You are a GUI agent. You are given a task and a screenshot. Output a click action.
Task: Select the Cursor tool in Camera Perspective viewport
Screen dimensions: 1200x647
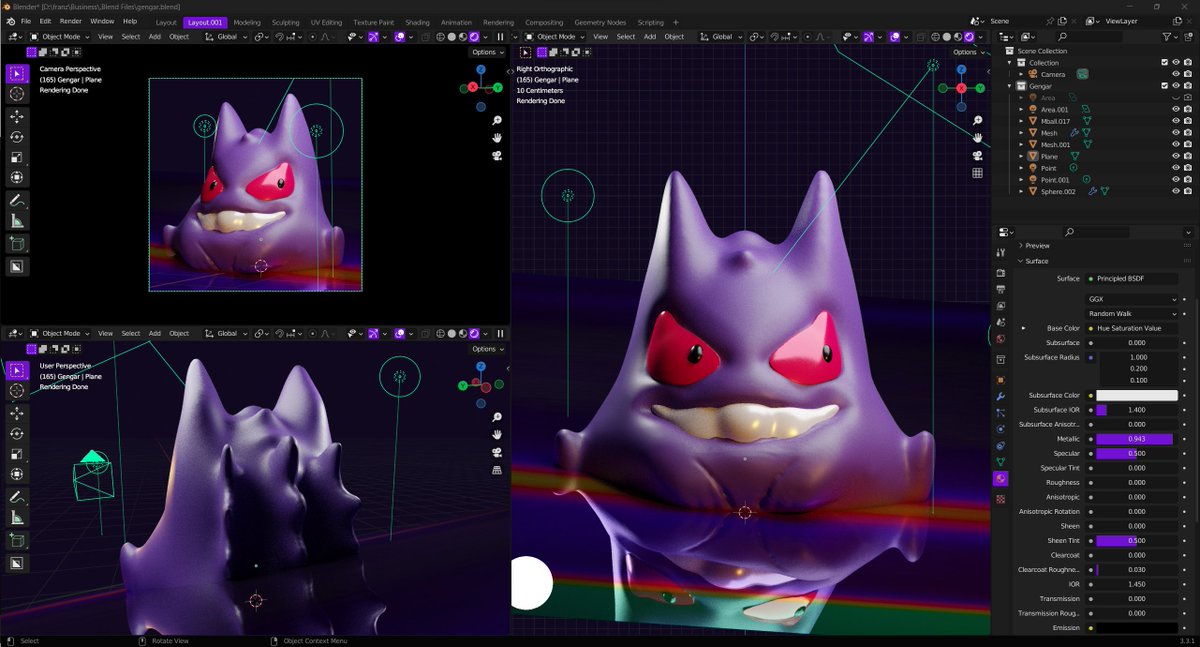coord(17,93)
